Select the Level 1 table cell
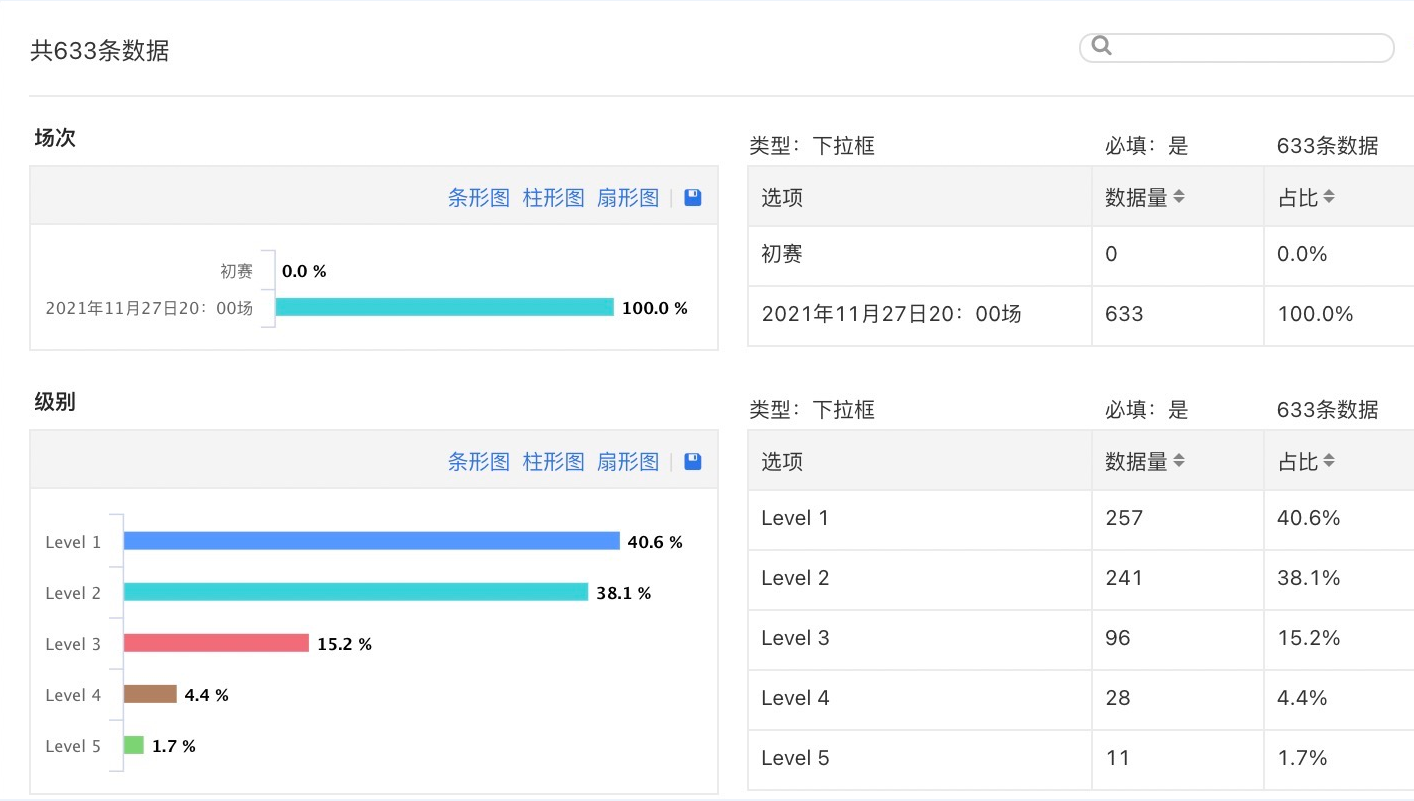 [920, 519]
